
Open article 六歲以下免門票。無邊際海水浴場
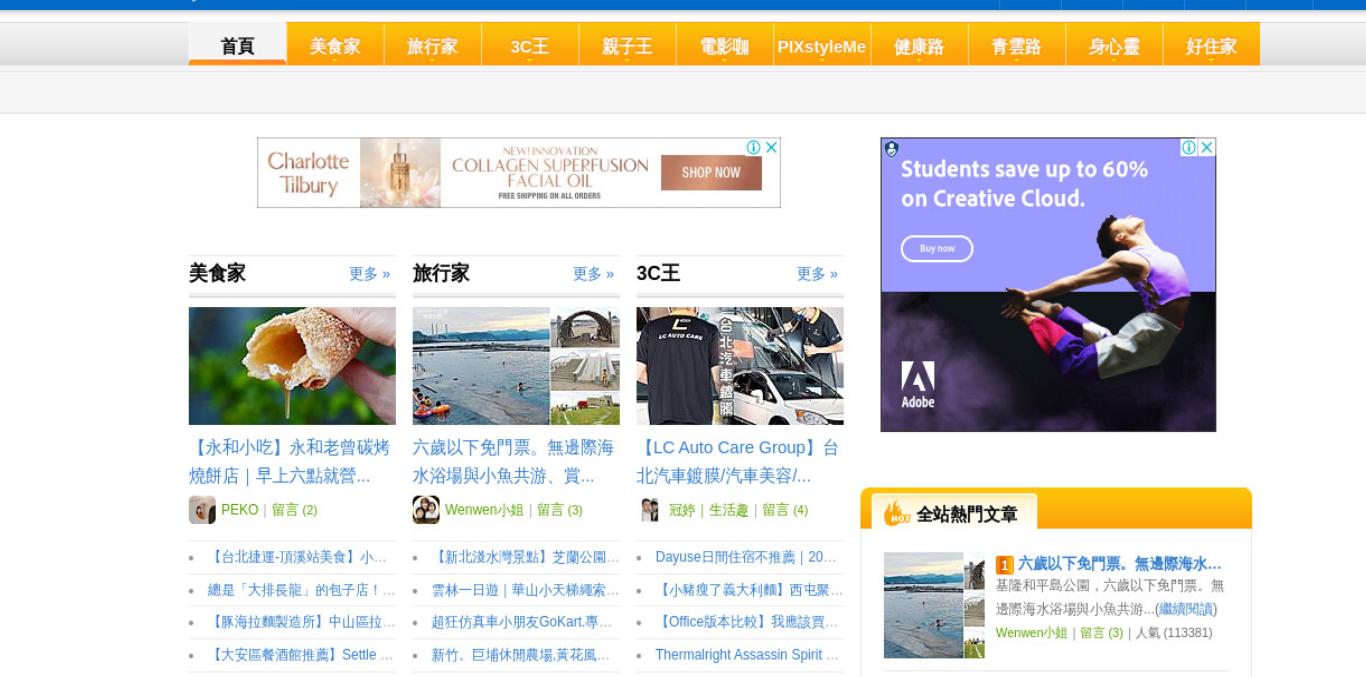514,461
